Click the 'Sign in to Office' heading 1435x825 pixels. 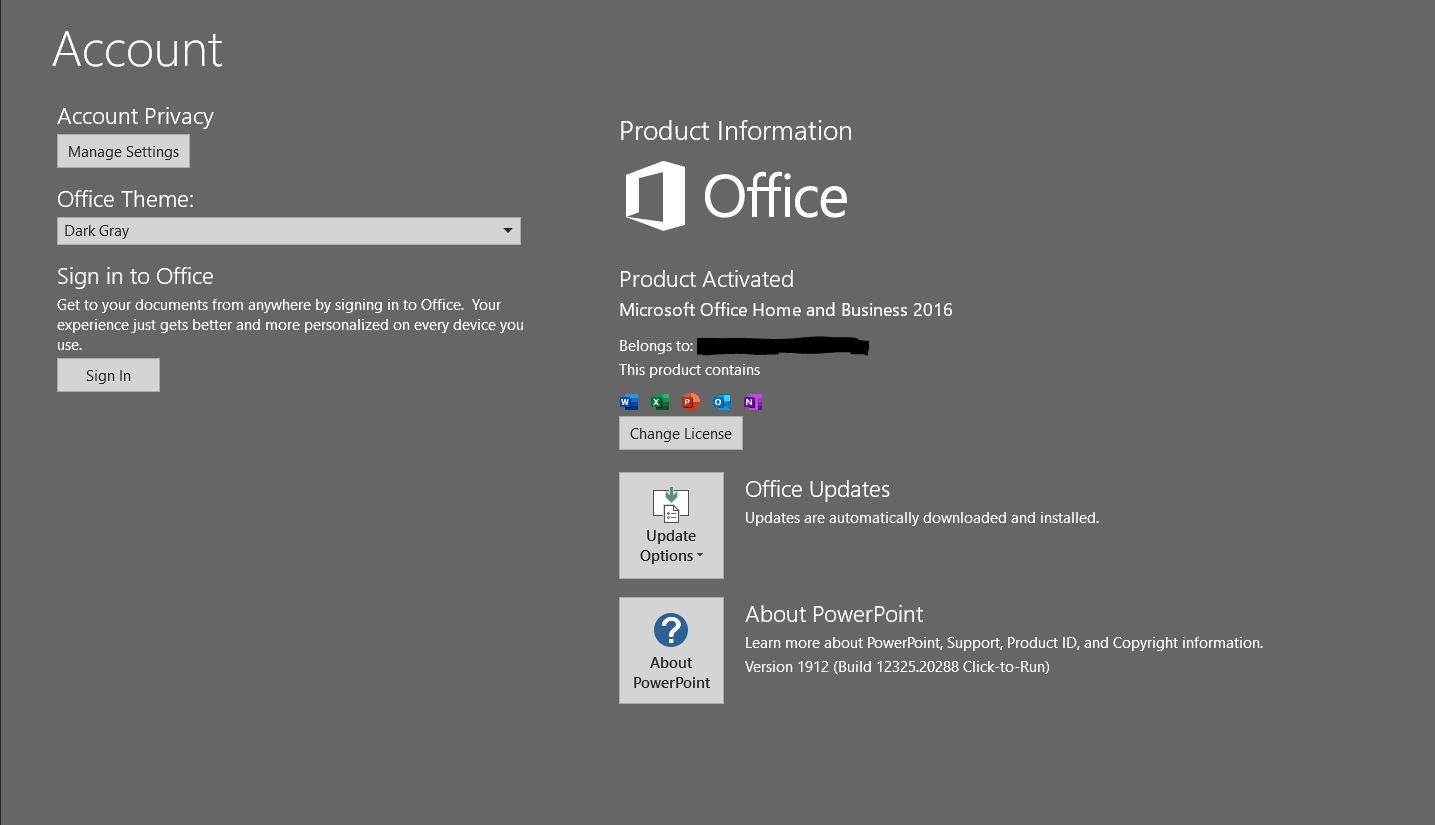click(x=135, y=276)
